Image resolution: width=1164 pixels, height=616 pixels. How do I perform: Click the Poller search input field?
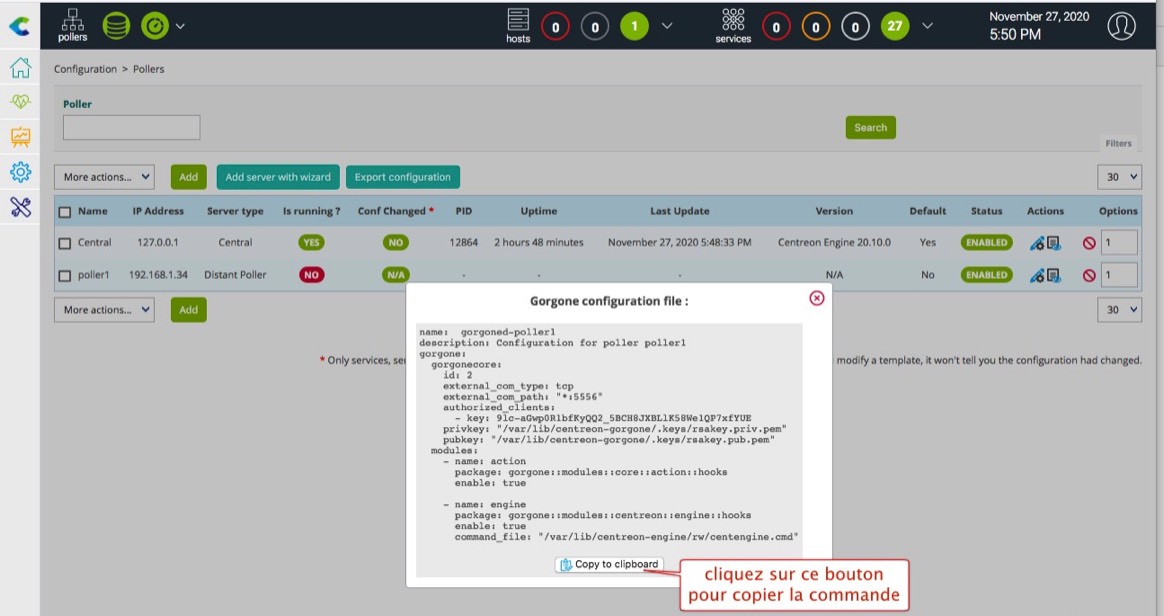[131, 127]
